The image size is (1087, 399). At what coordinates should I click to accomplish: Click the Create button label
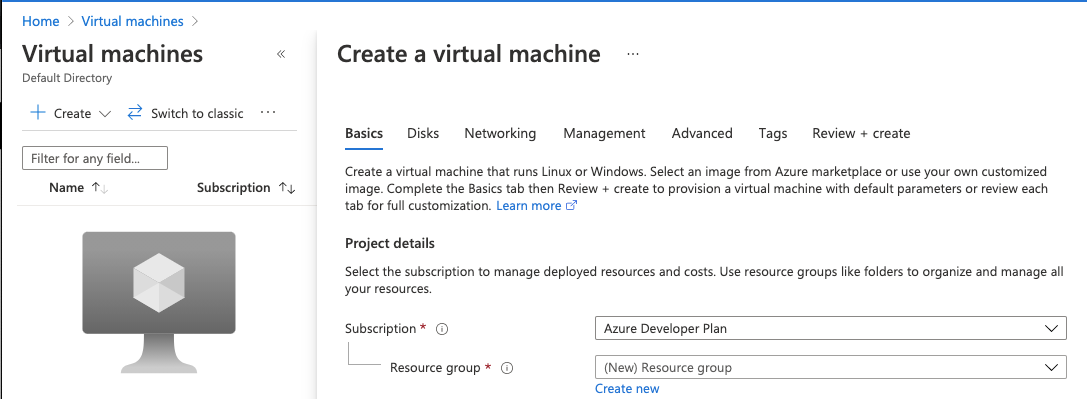point(72,113)
